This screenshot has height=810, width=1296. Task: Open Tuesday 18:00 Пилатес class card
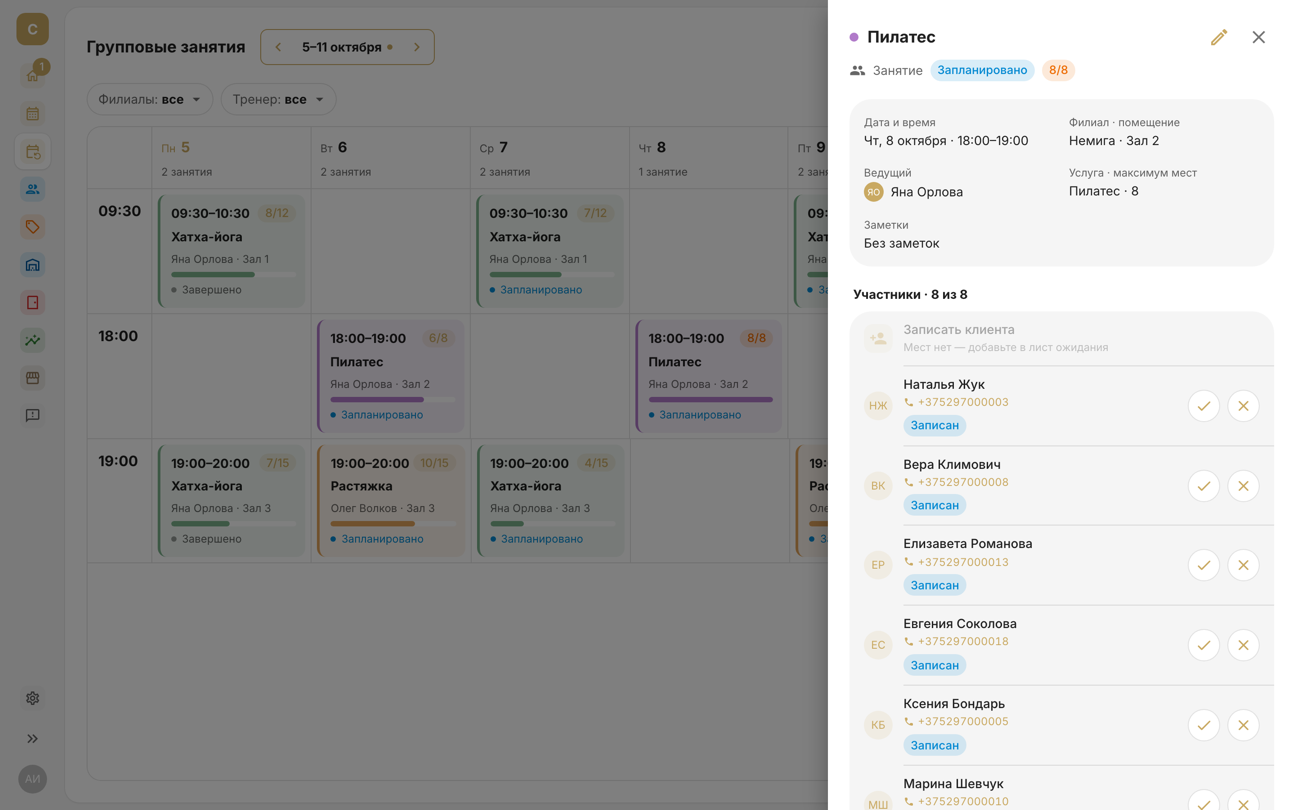tap(391, 376)
